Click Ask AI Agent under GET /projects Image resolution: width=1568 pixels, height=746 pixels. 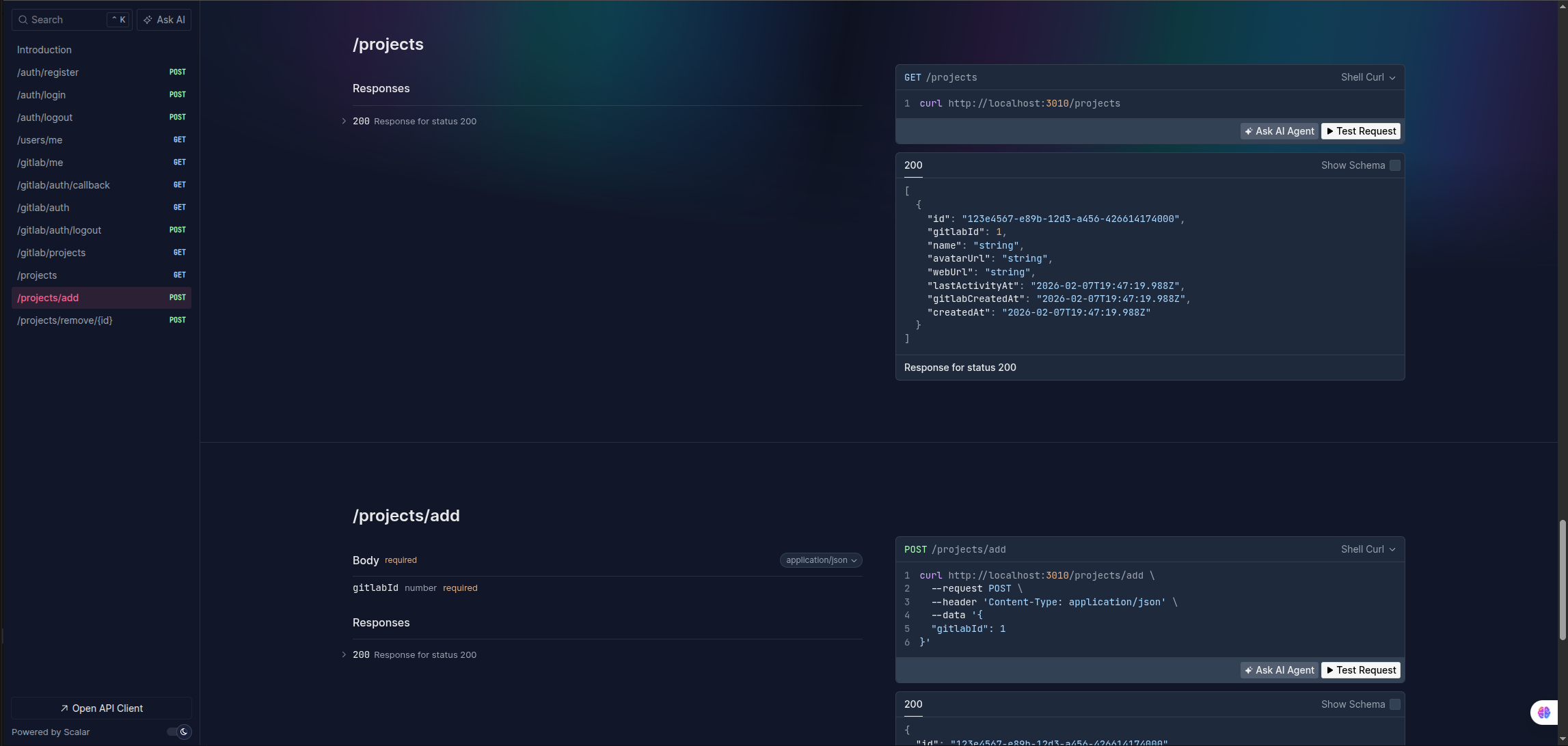1279,131
